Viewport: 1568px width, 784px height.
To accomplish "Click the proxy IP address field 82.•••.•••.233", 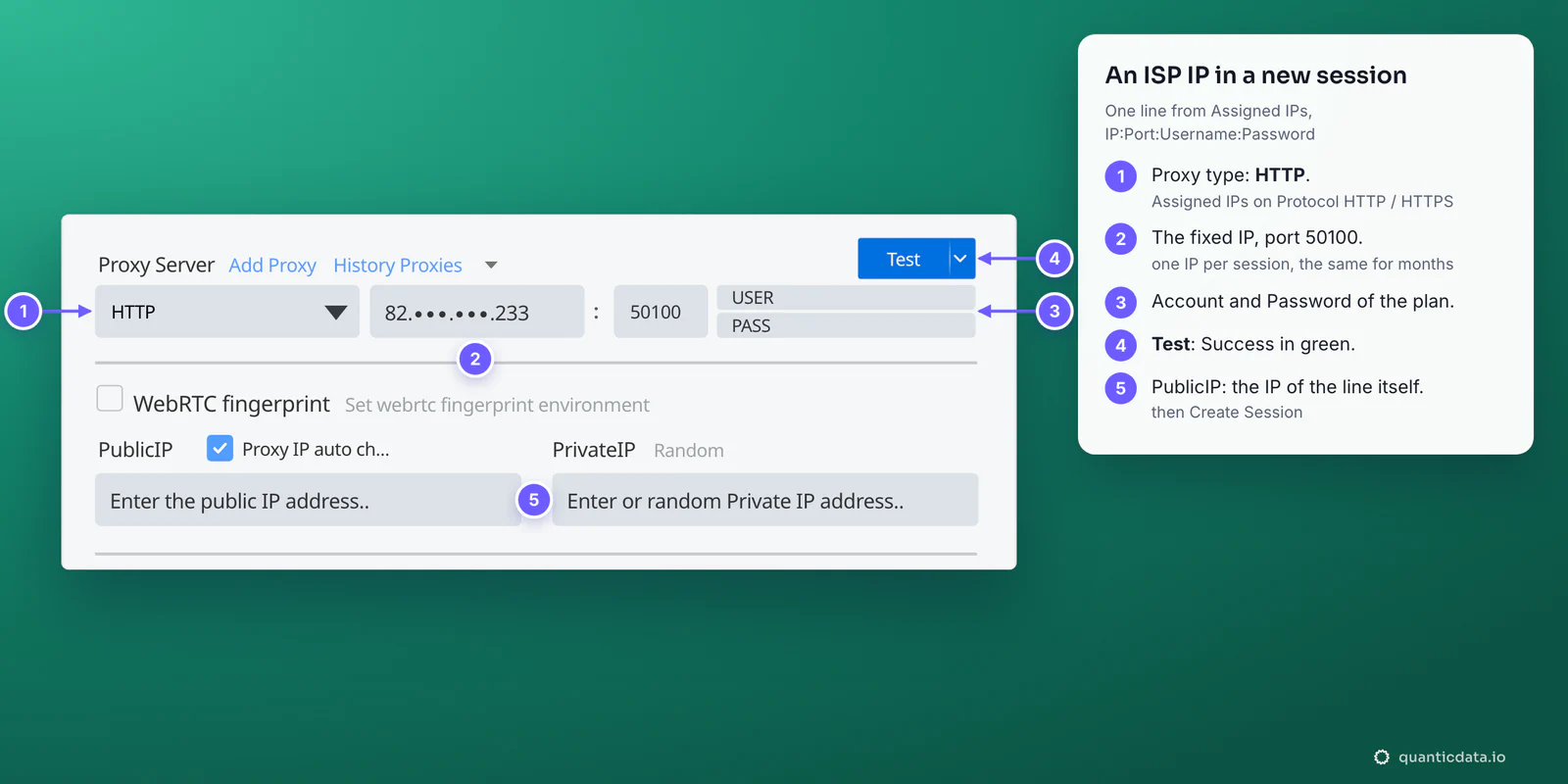I will 477,312.
